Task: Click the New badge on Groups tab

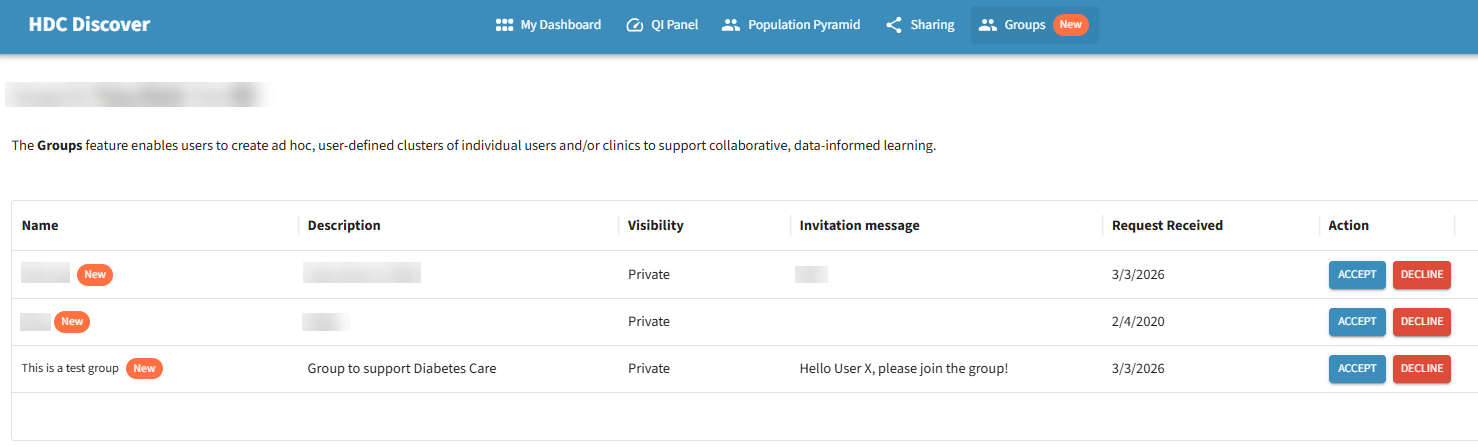Action: [x=1070, y=25]
